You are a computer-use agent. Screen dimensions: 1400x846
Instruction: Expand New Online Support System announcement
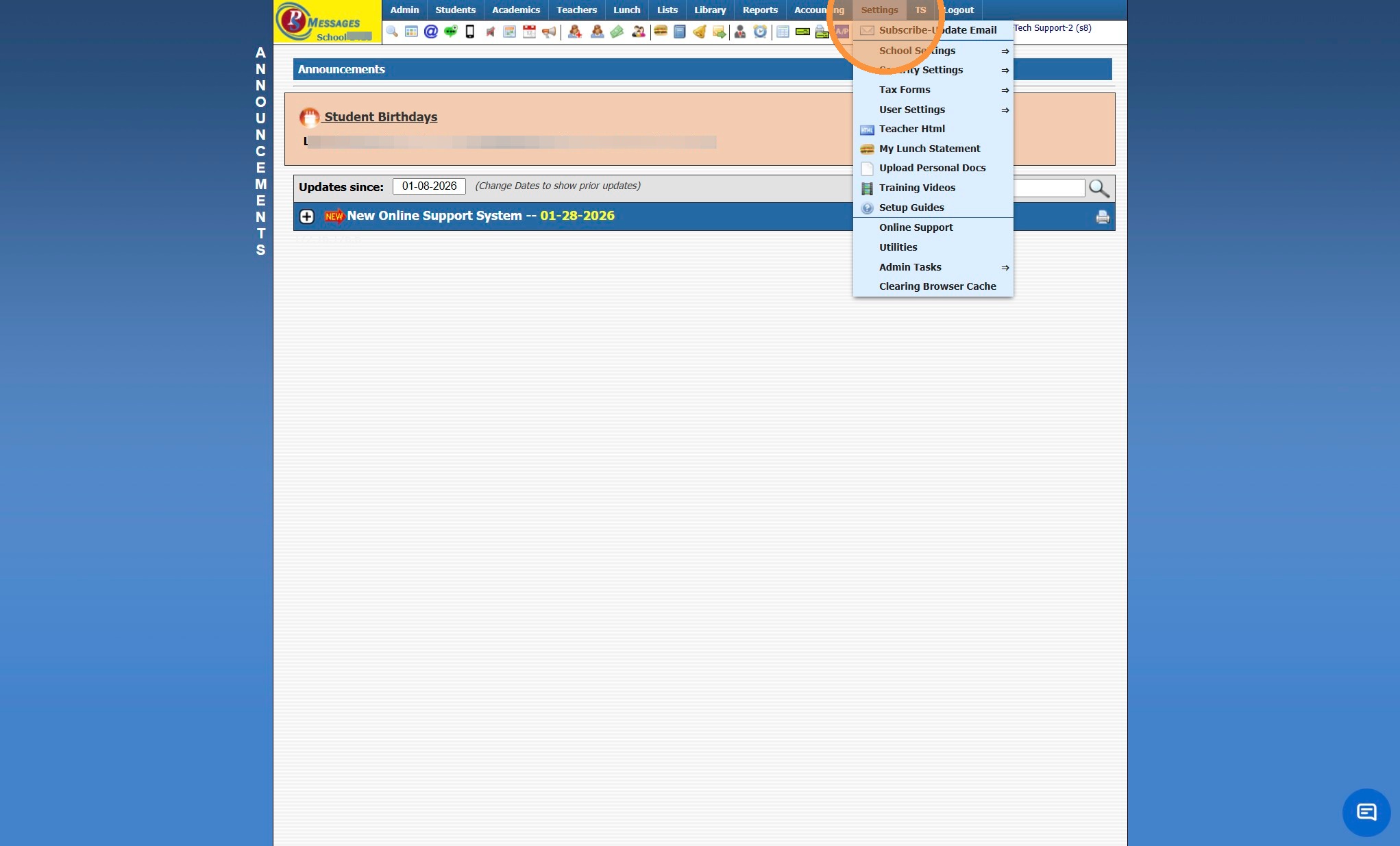[x=306, y=216]
